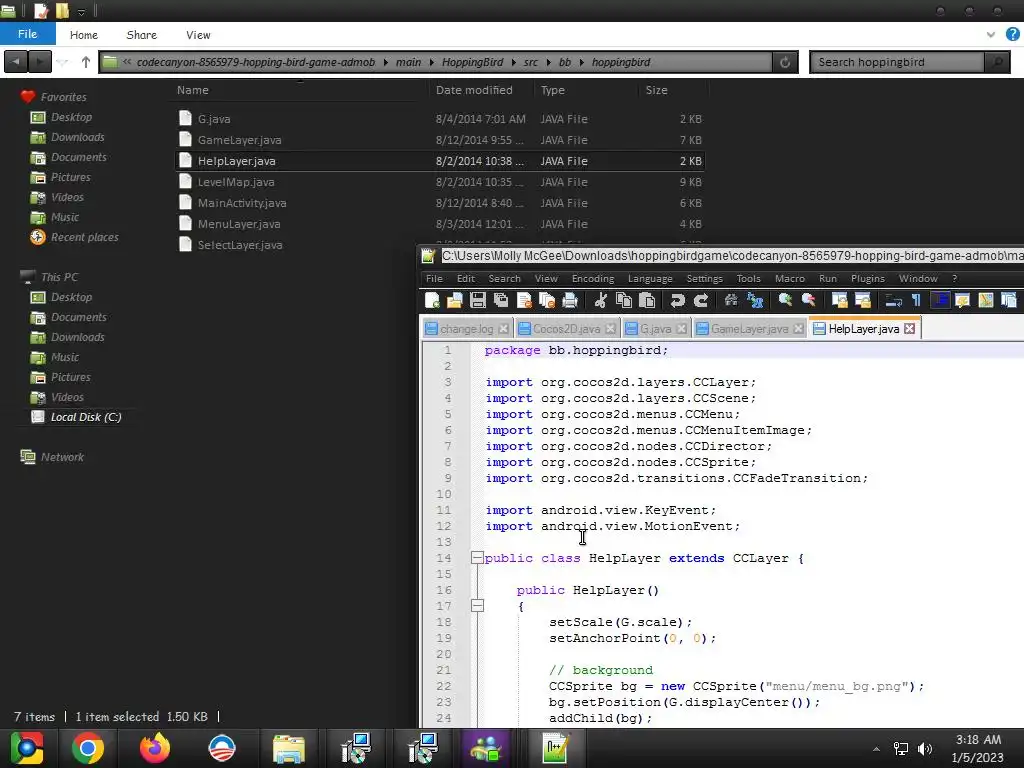Viewport: 1024px width, 768px height.
Task: Click the Replace toolbar icon
Action: click(755, 300)
